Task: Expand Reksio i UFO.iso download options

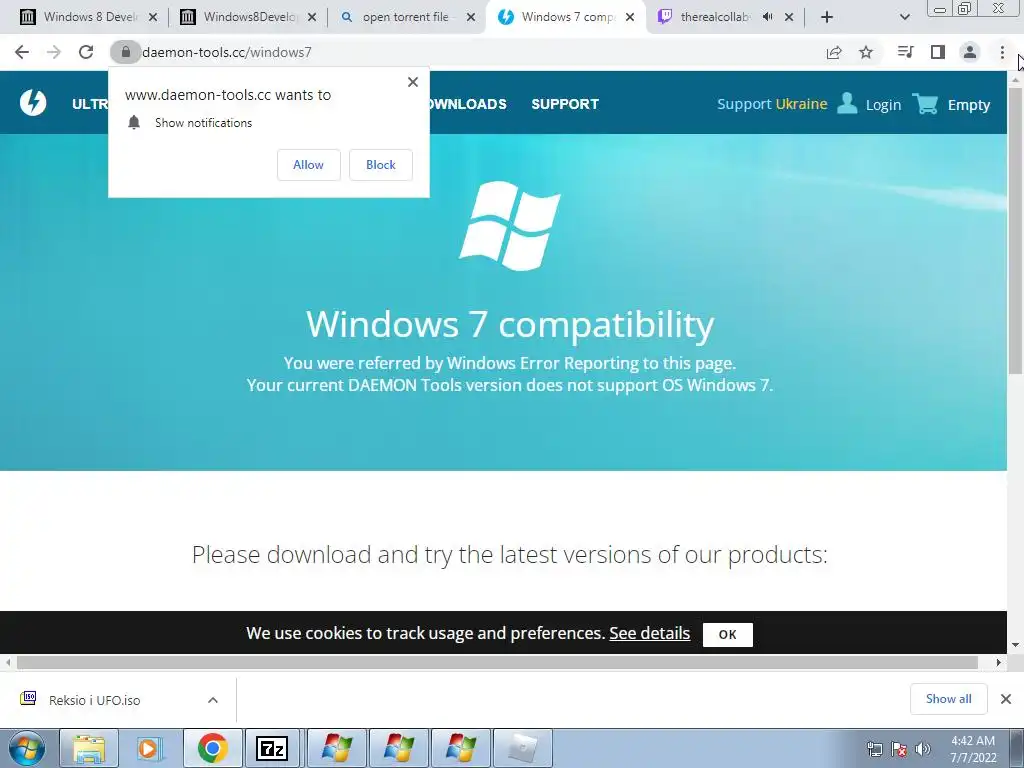Action: coord(213,700)
